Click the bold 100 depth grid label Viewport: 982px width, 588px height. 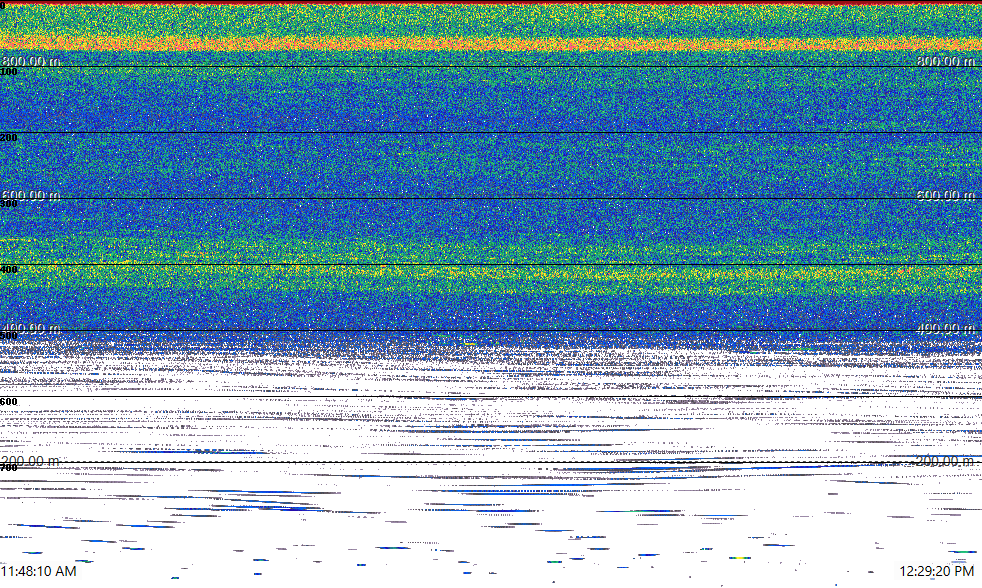[9, 72]
